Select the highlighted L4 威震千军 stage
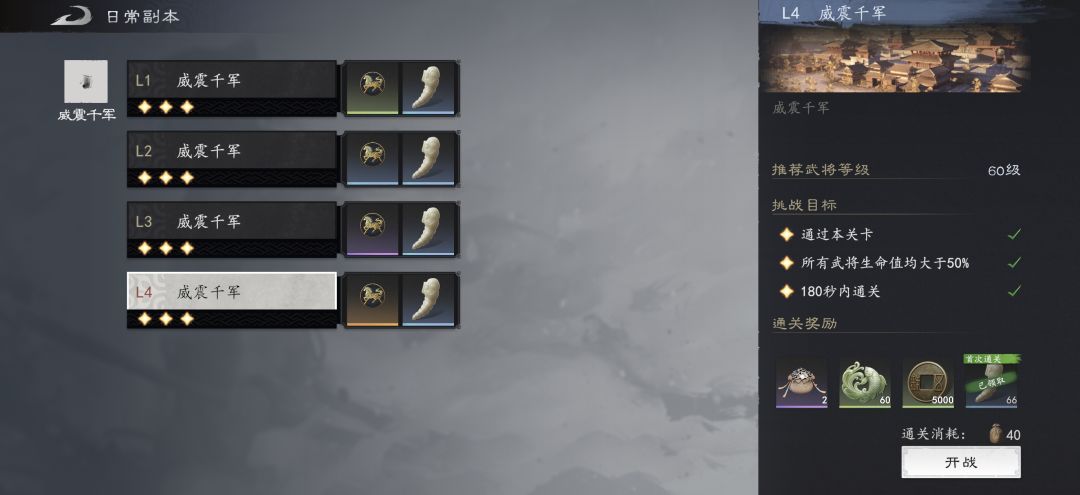Image resolution: width=1080 pixels, height=495 pixels. [x=232, y=300]
